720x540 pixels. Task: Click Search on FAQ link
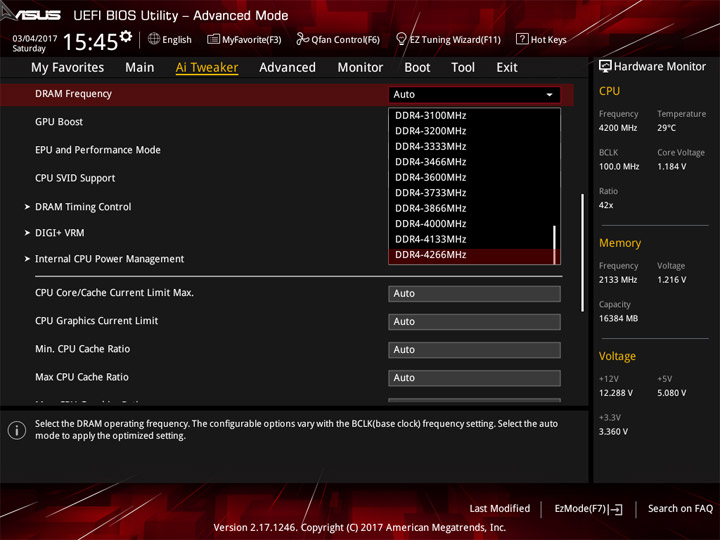tap(680, 508)
